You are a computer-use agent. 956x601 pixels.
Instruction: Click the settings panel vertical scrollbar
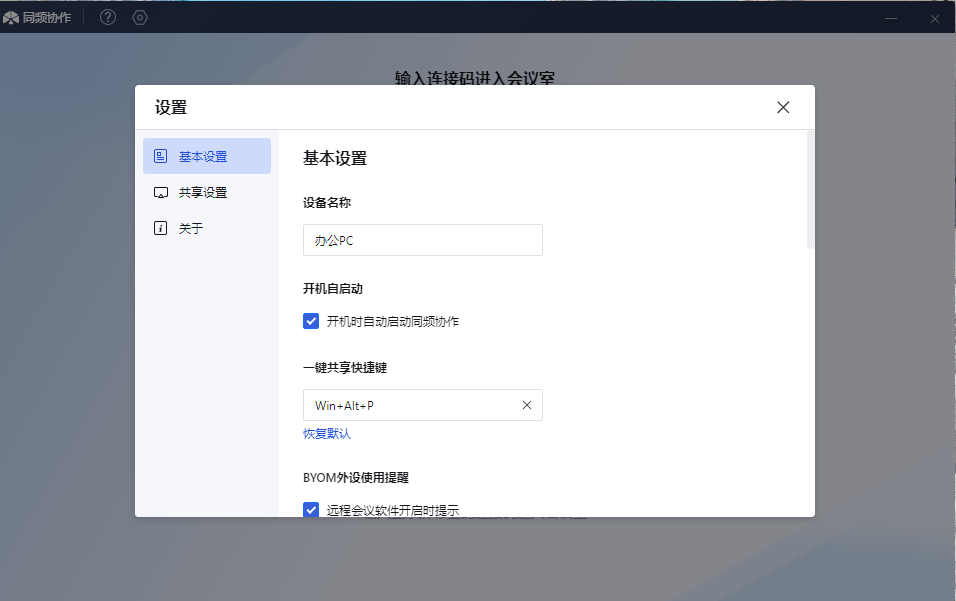pyautogui.click(x=810, y=190)
